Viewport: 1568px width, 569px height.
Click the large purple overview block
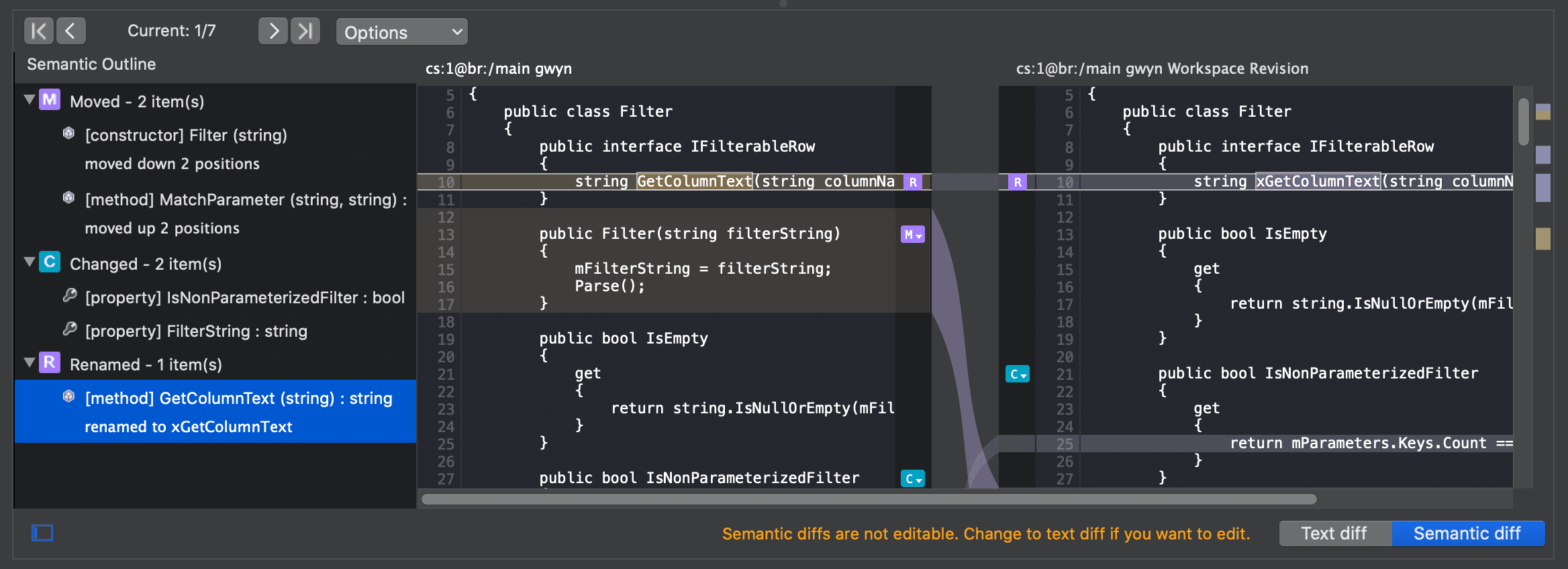1543,188
